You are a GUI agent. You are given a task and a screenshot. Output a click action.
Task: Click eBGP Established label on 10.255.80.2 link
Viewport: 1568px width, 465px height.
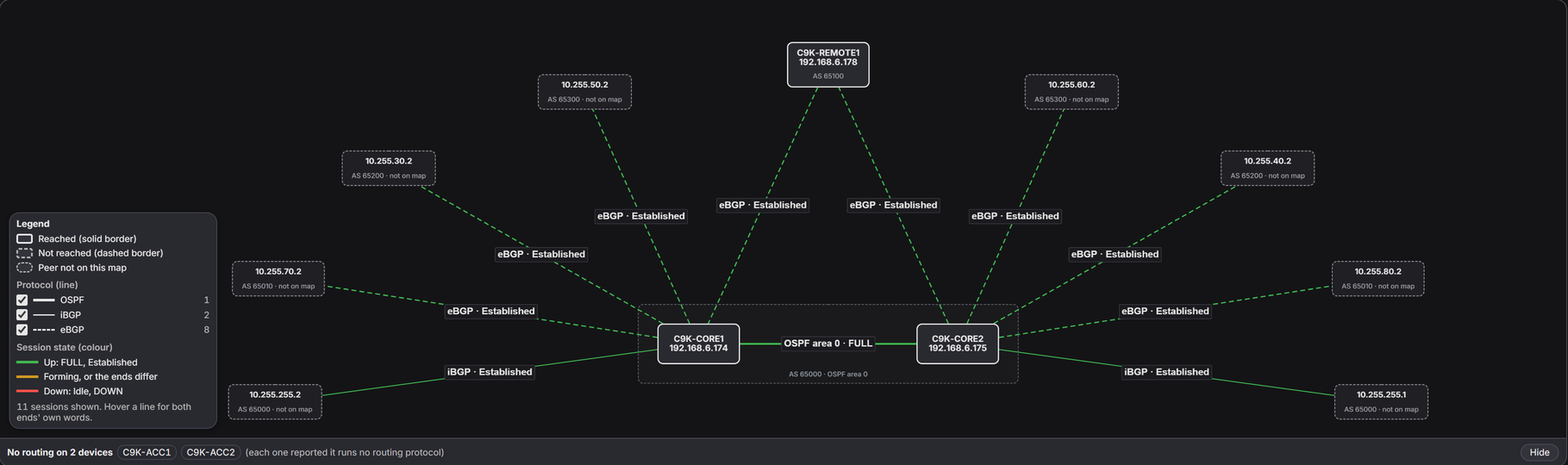tap(1165, 311)
